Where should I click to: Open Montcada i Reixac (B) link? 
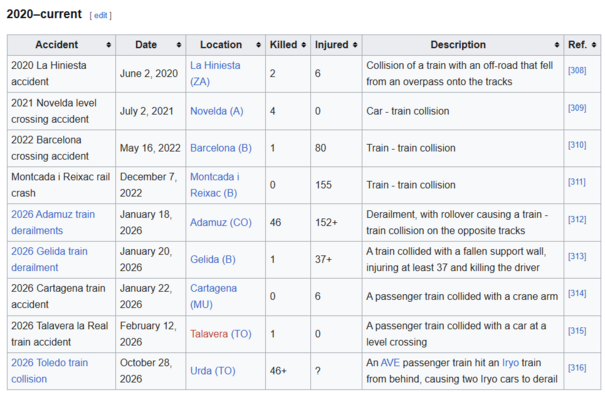point(215,185)
